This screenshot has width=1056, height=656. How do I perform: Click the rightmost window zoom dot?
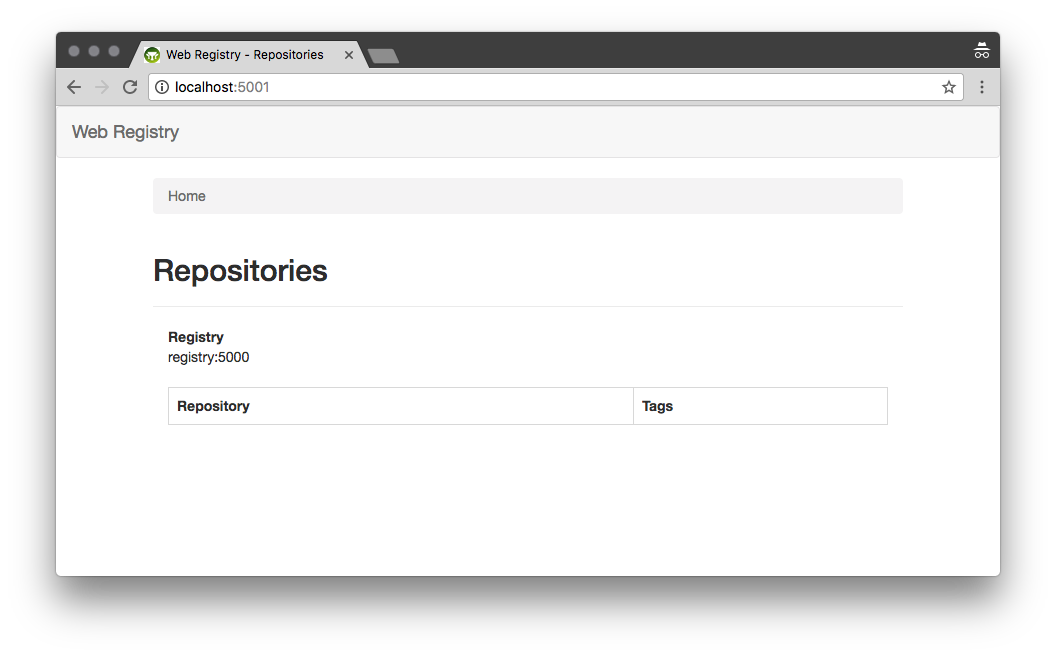[114, 51]
